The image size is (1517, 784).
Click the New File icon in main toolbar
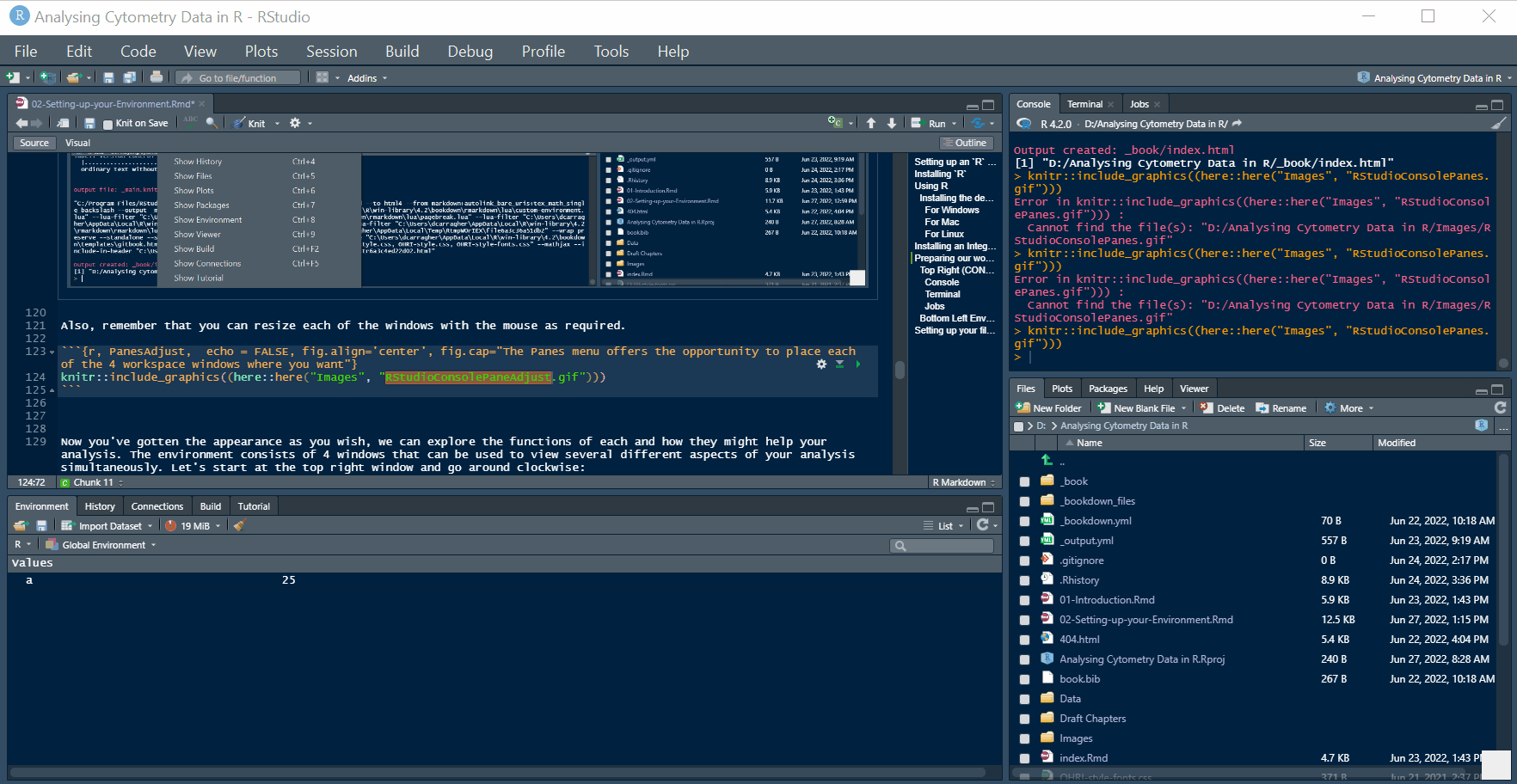[13, 77]
